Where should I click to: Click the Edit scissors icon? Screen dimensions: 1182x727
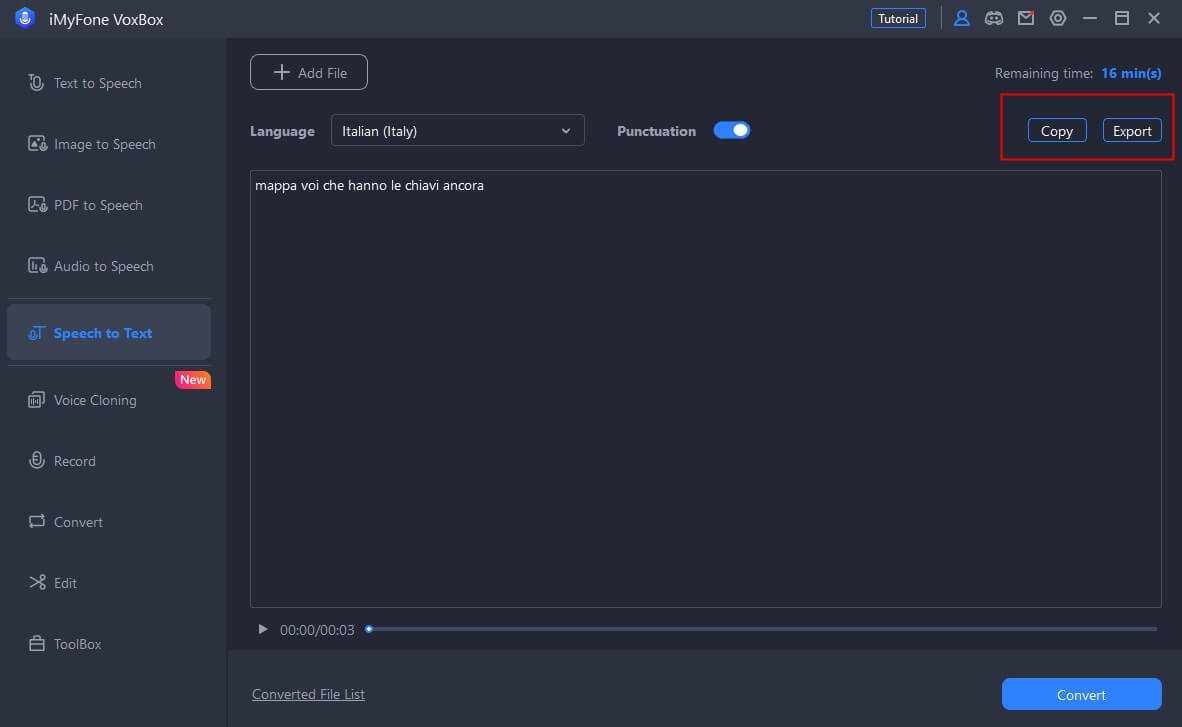[37, 582]
